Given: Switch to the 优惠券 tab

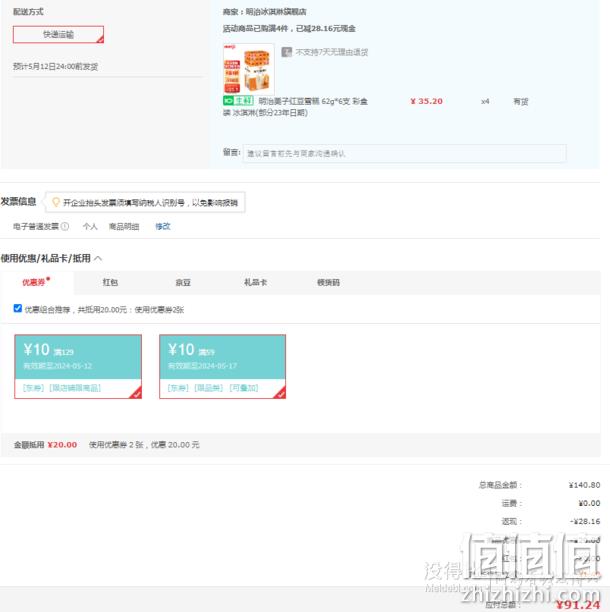Looking at the screenshot, I should click(36, 282).
